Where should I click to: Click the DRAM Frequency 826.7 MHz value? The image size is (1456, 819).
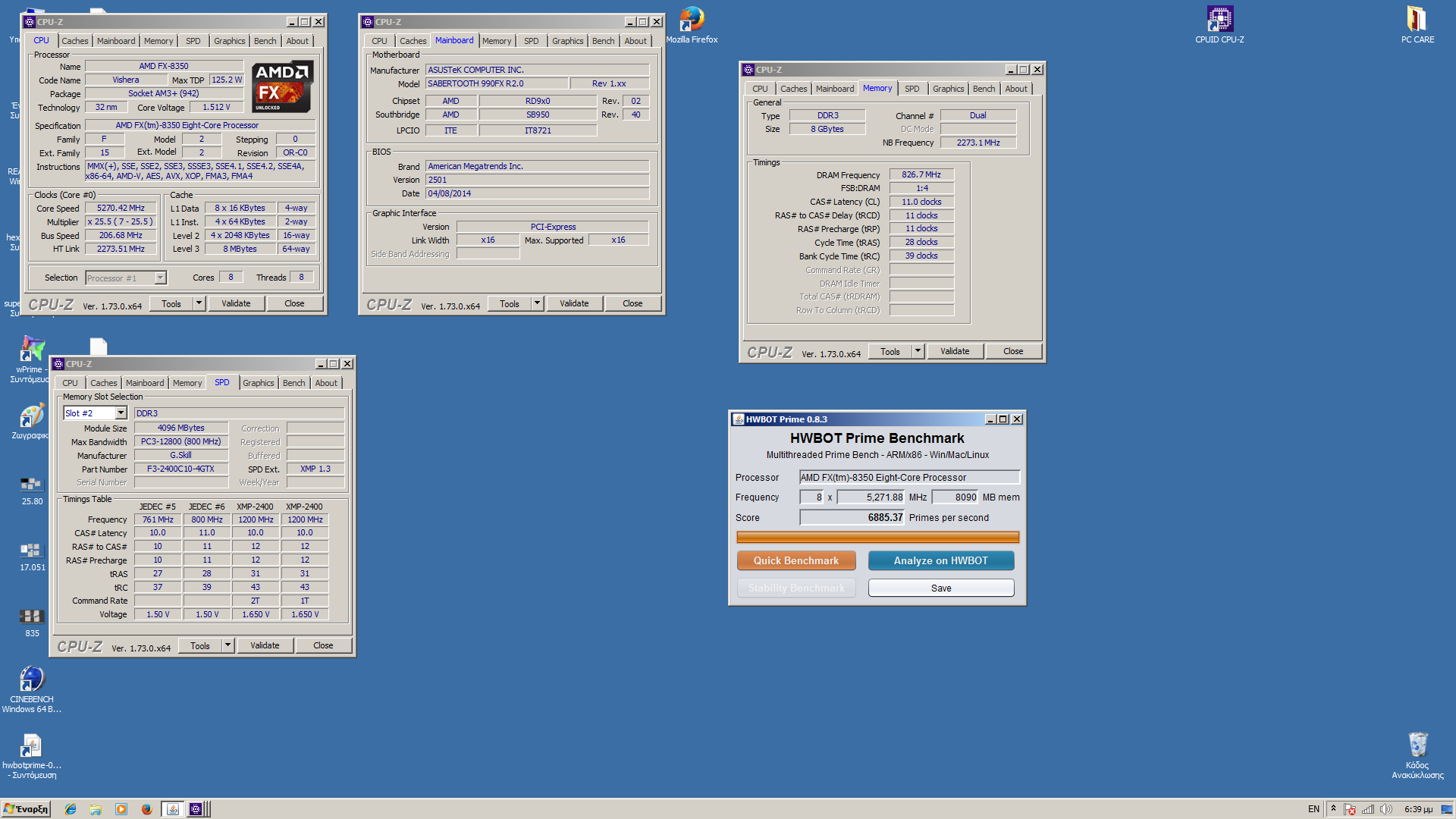[x=921, y=174]
